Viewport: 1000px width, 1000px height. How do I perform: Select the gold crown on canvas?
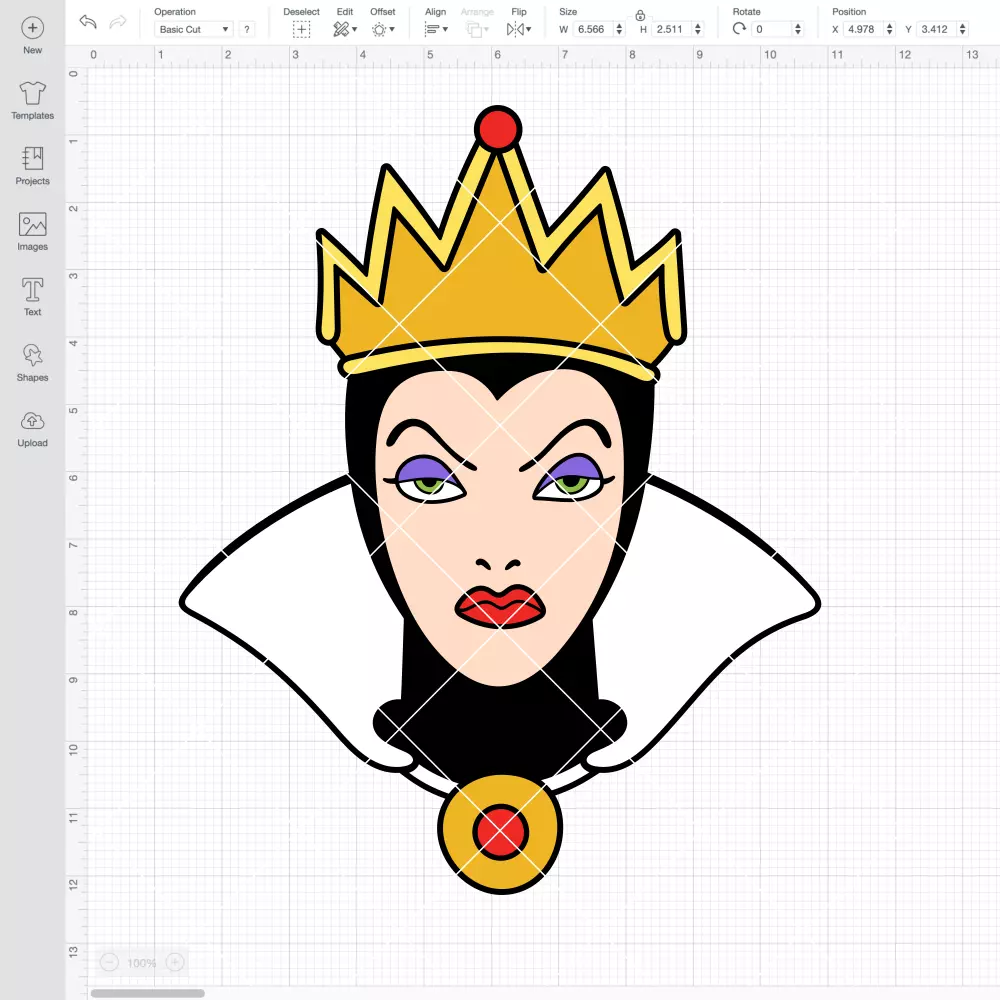(x=501, y=300)
